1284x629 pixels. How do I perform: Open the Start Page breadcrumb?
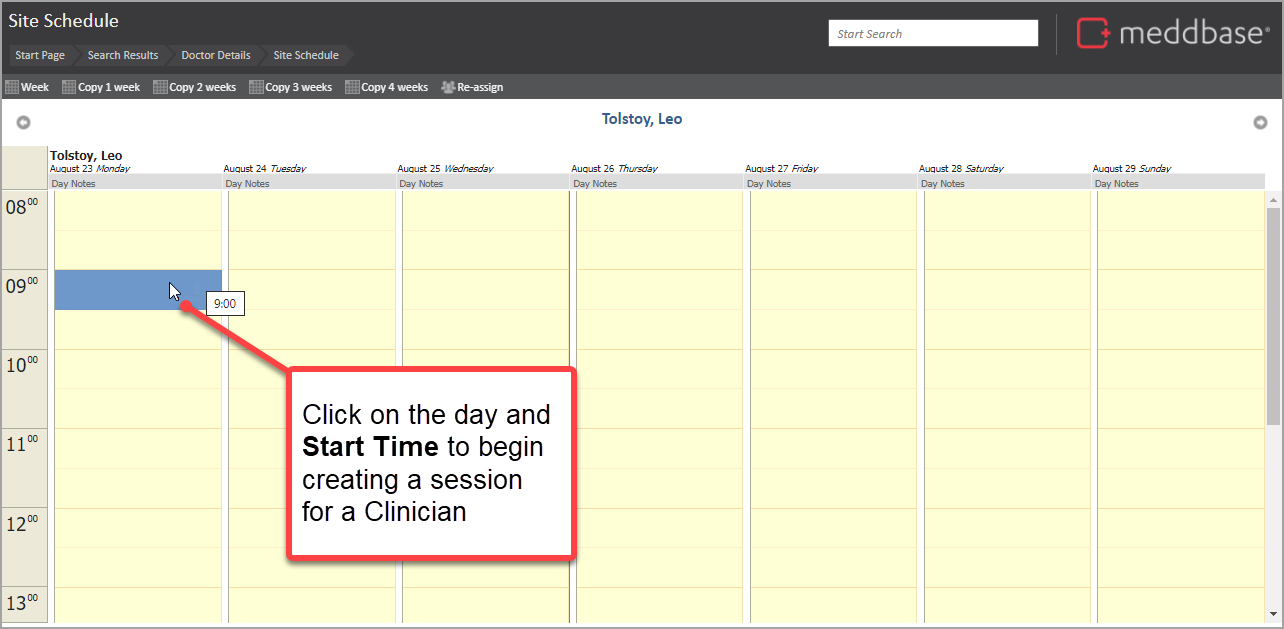click(x=40, y=55)
